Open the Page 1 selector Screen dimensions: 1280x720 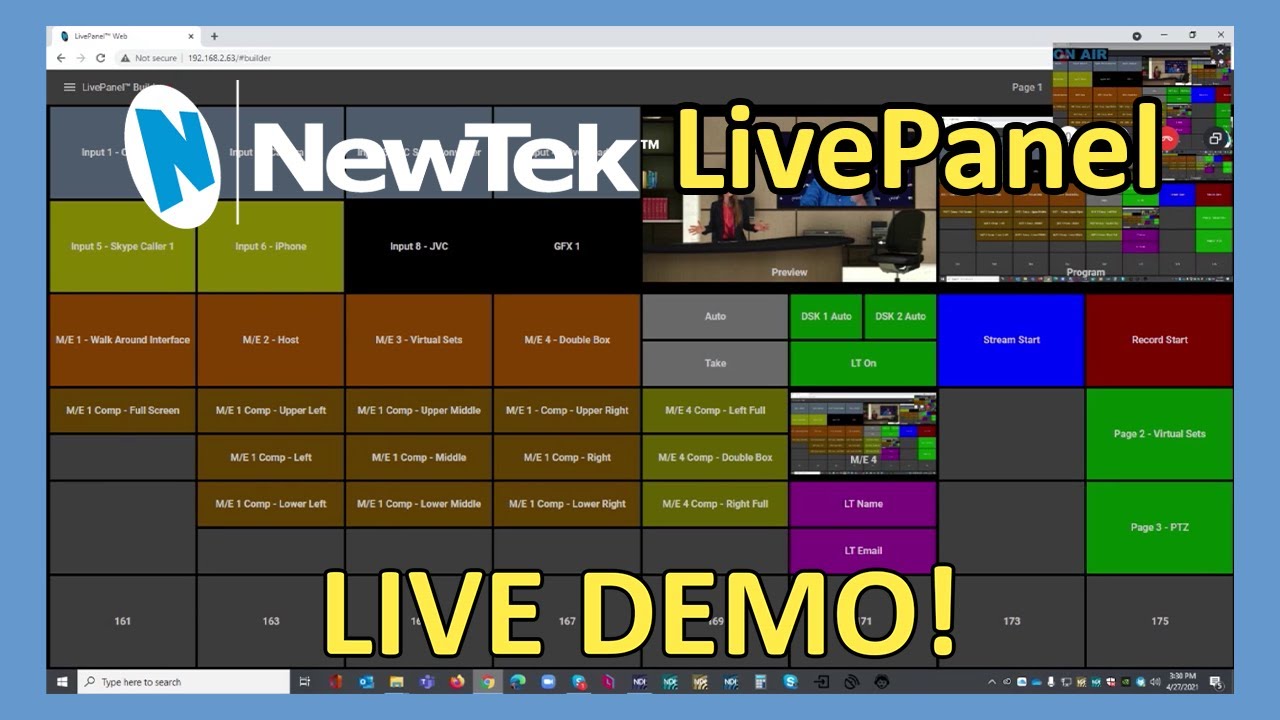1027,87
